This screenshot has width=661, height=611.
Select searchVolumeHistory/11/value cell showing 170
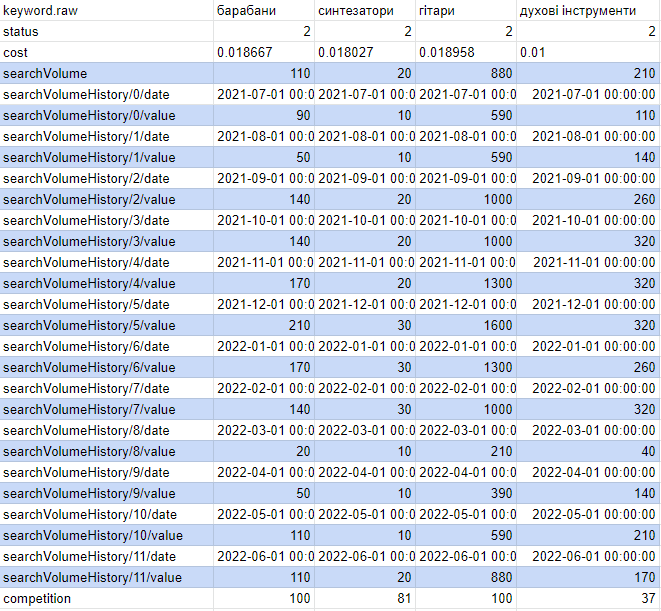pyautogui.click(x=588, y=577)
